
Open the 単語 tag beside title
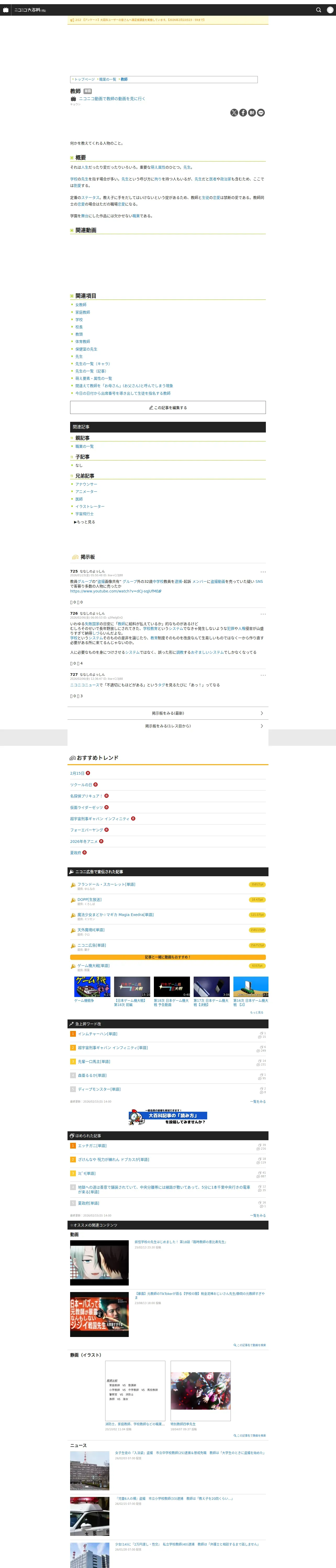click(88, 91)
